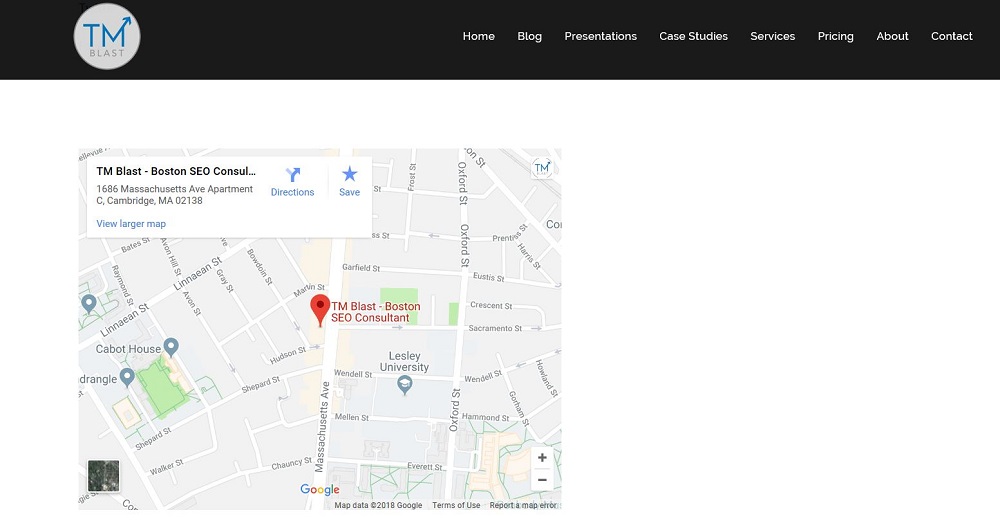The height and width of the screenshot is (528, 1000).
Task: Click the TM Blast - Boston SEO Consul... title
Action: [x=176, y=171]
